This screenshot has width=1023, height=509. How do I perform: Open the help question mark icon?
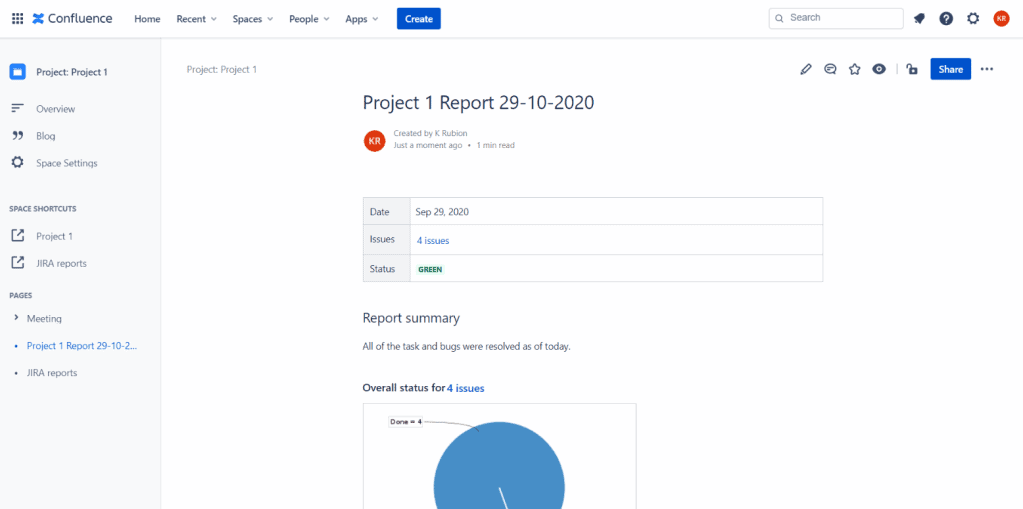coord(946,19)
